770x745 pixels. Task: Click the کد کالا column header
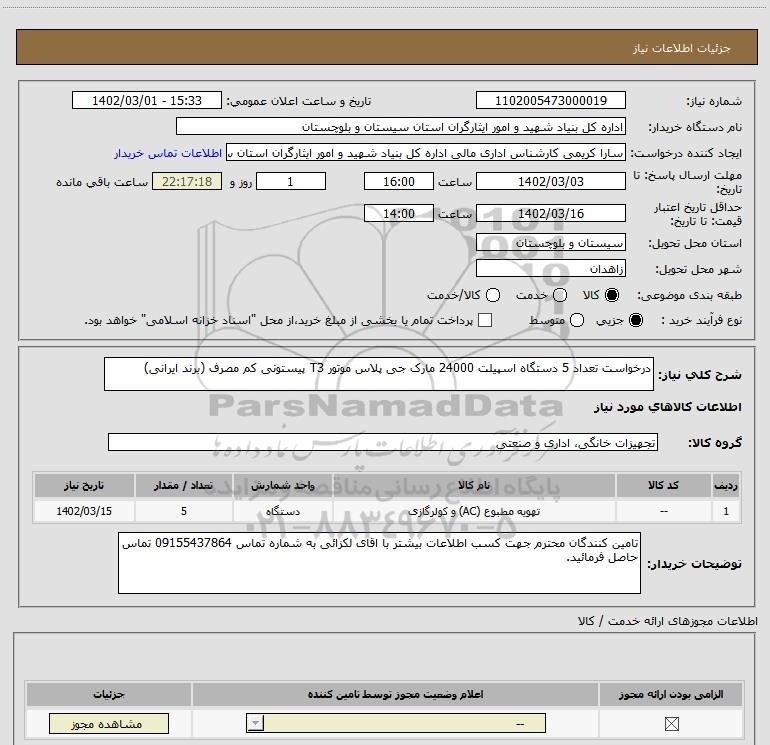(x=663, y=485)
